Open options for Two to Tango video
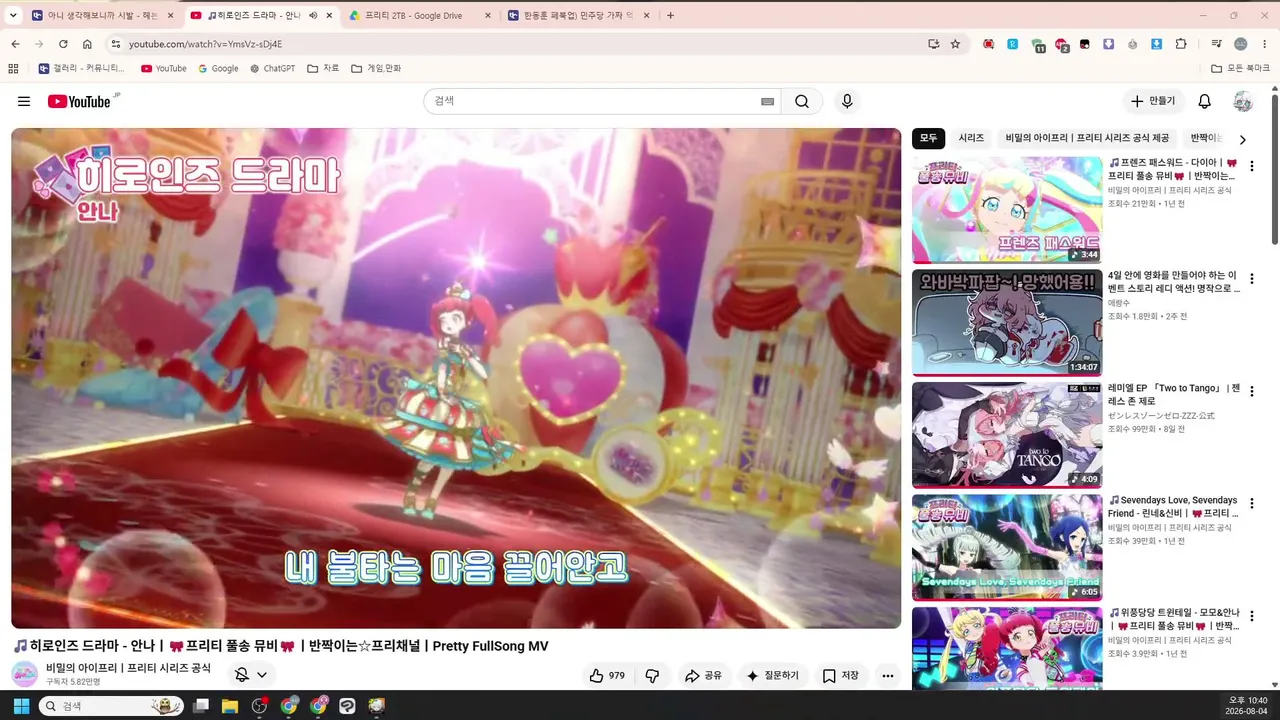This screenshot has height=720, width=1280. click(x=1251, y=392)
